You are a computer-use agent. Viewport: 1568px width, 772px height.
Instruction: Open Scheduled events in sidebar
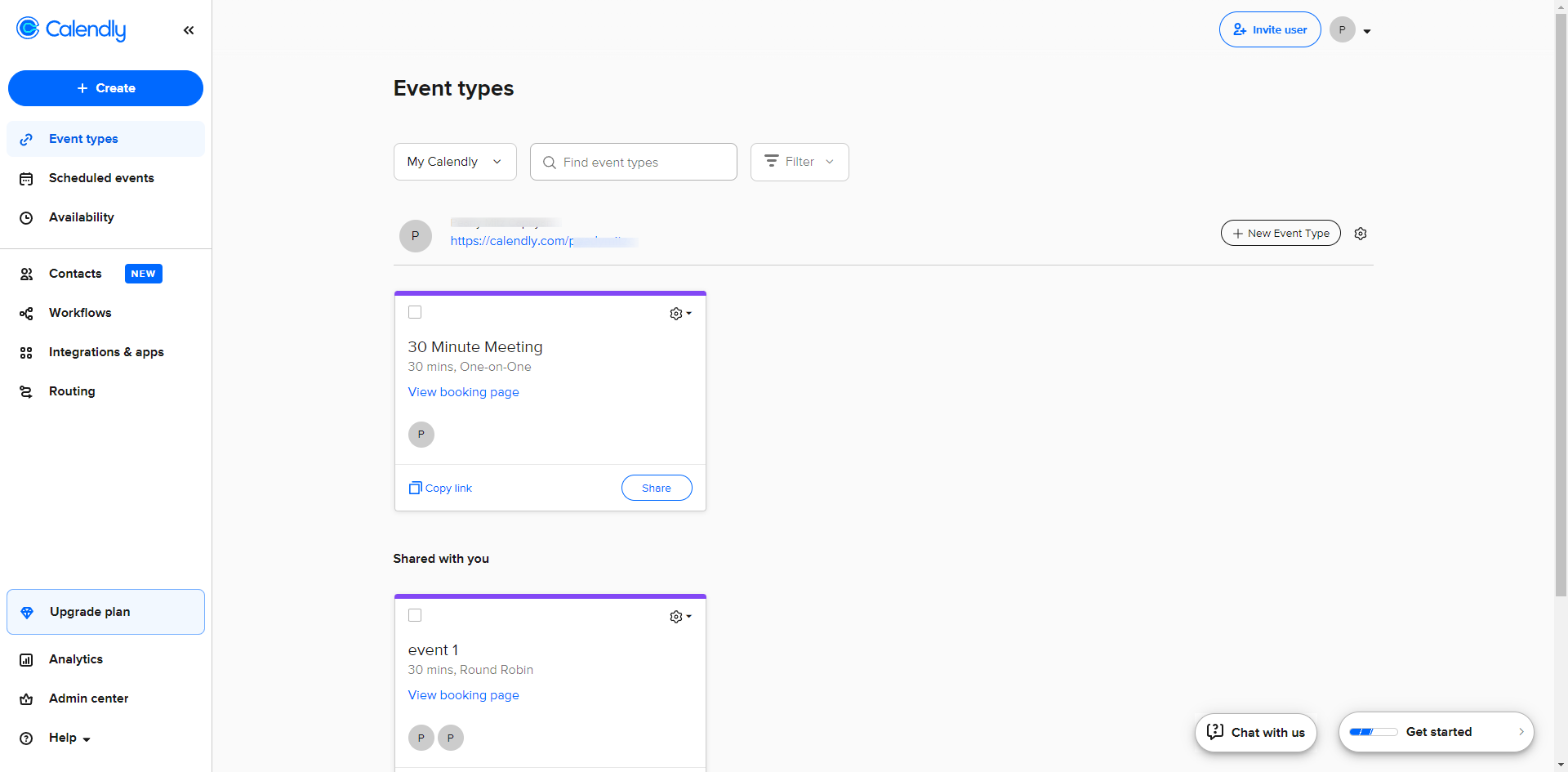click(x=105, y=178)
